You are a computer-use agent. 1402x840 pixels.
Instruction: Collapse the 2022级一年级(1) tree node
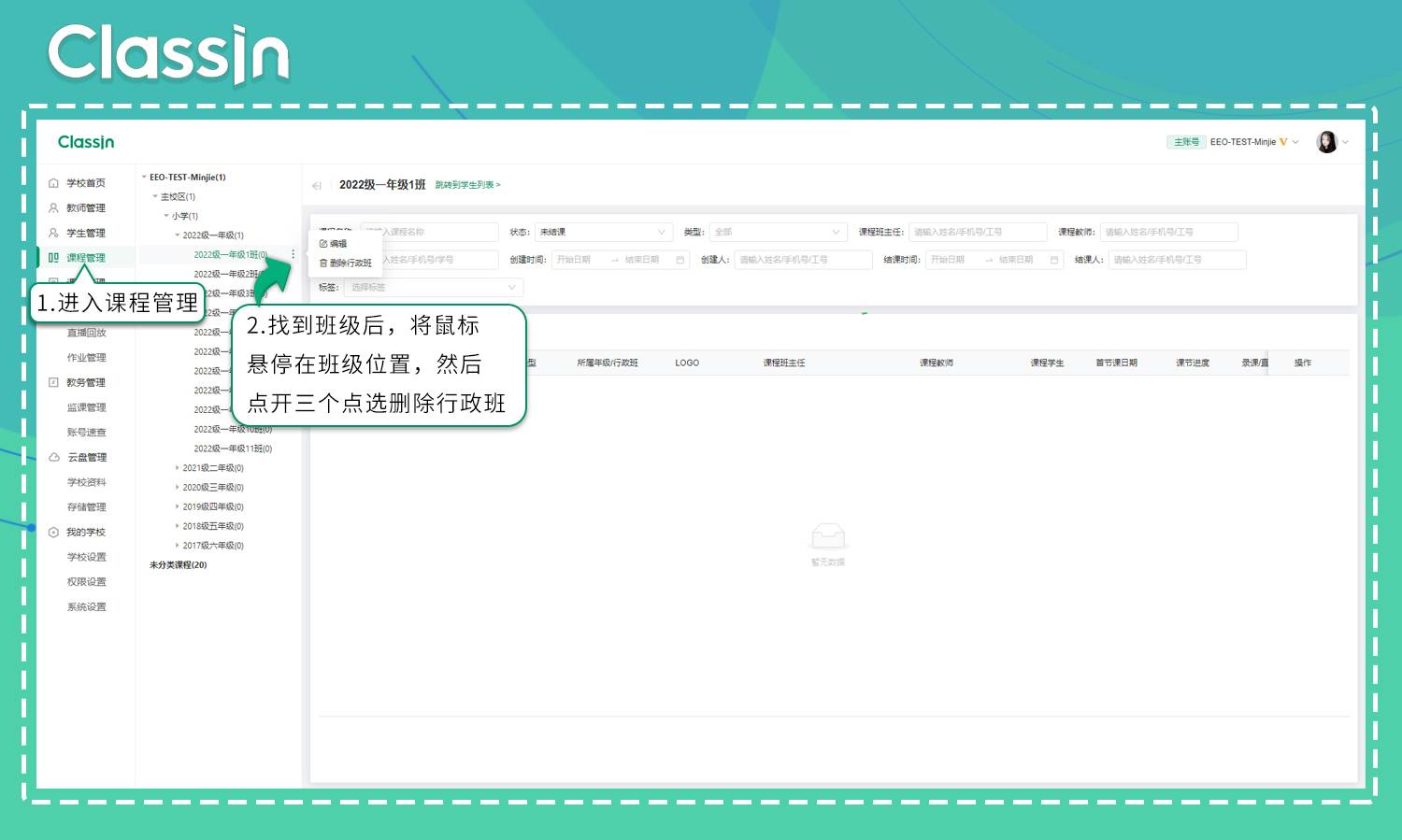point(178,235)
